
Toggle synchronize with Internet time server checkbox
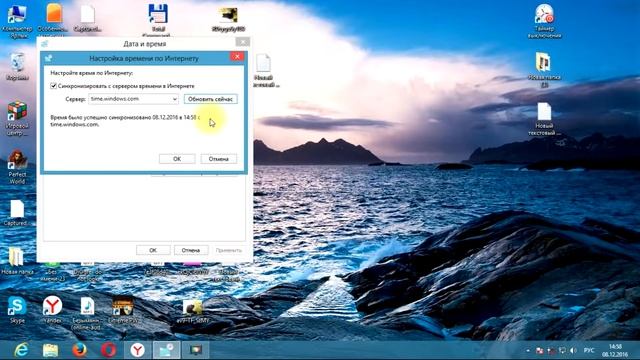coord(53,86)
